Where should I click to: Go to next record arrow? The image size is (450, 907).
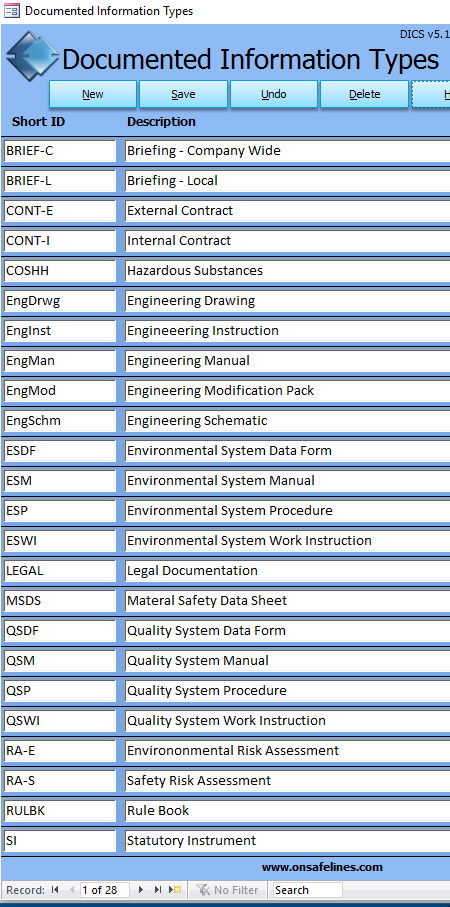click(141, 890)
